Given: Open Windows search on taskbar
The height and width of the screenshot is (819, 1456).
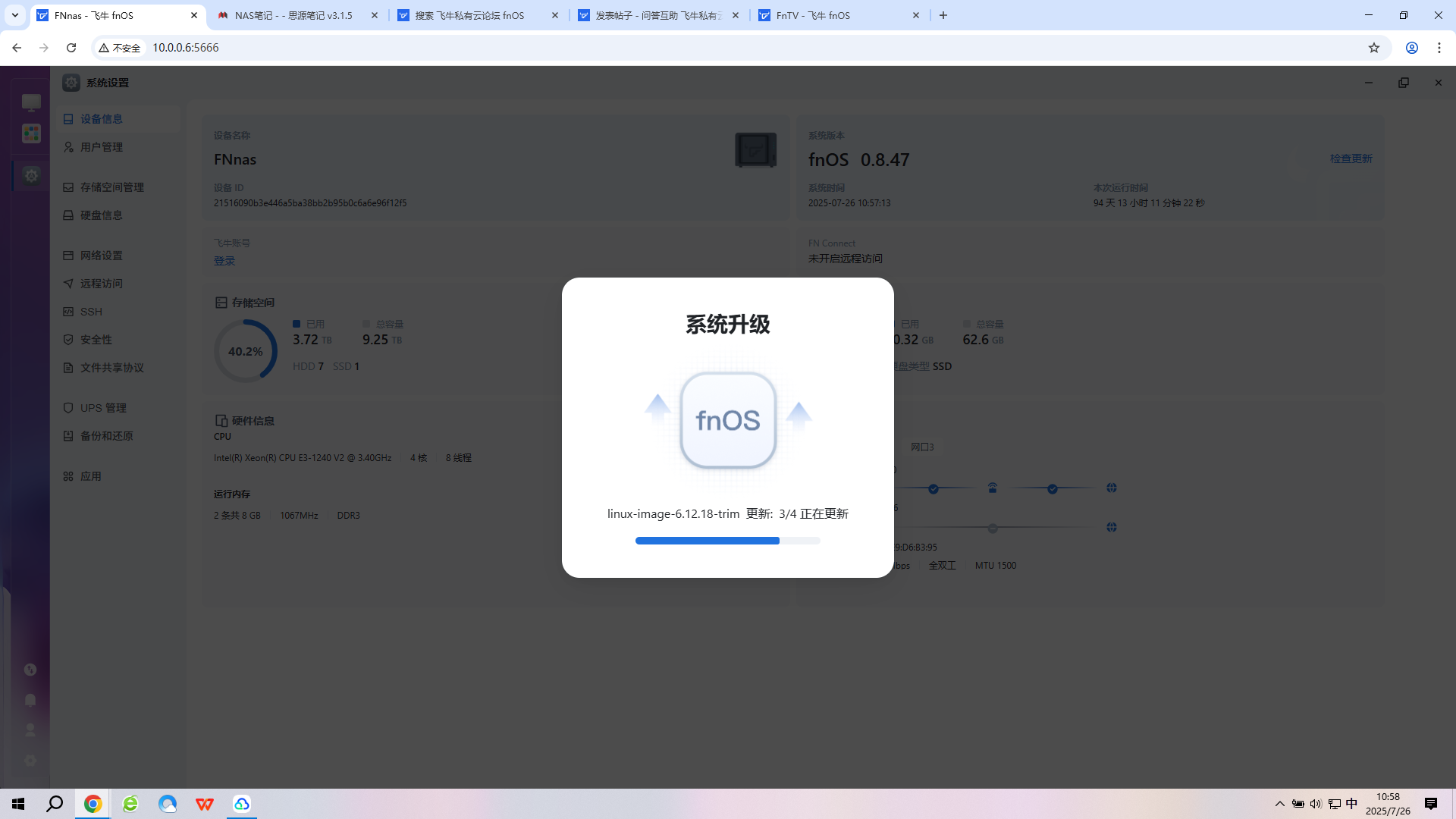Looking at the screenshot, I should [55, 804].
